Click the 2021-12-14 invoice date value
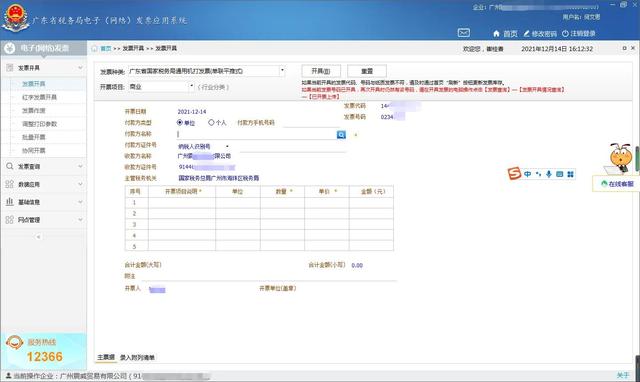This screenshot has width=640, height=382. tap(191, 111)
